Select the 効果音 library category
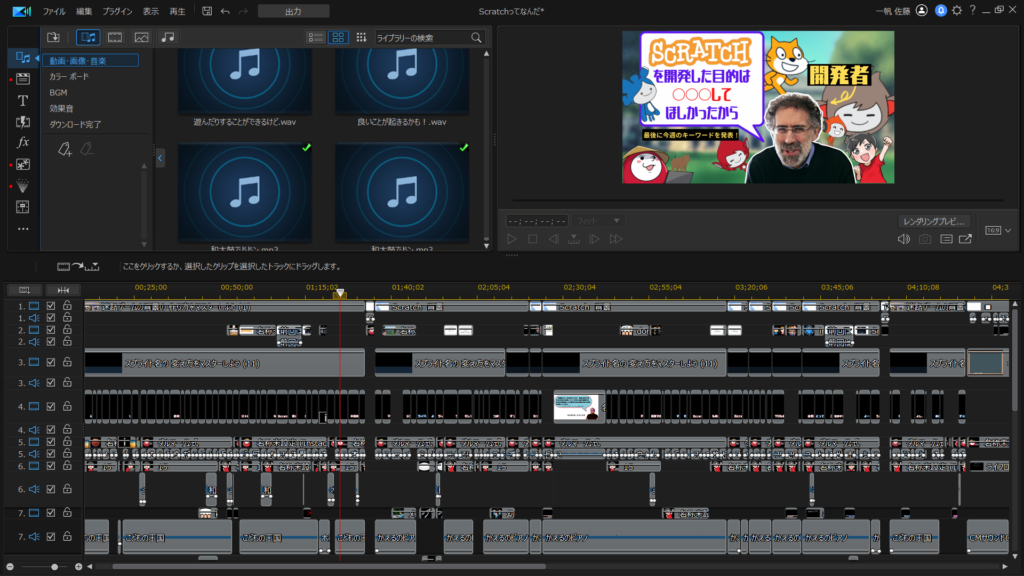1024x576 pixels. pyautogui.click(x=61, y=108)
